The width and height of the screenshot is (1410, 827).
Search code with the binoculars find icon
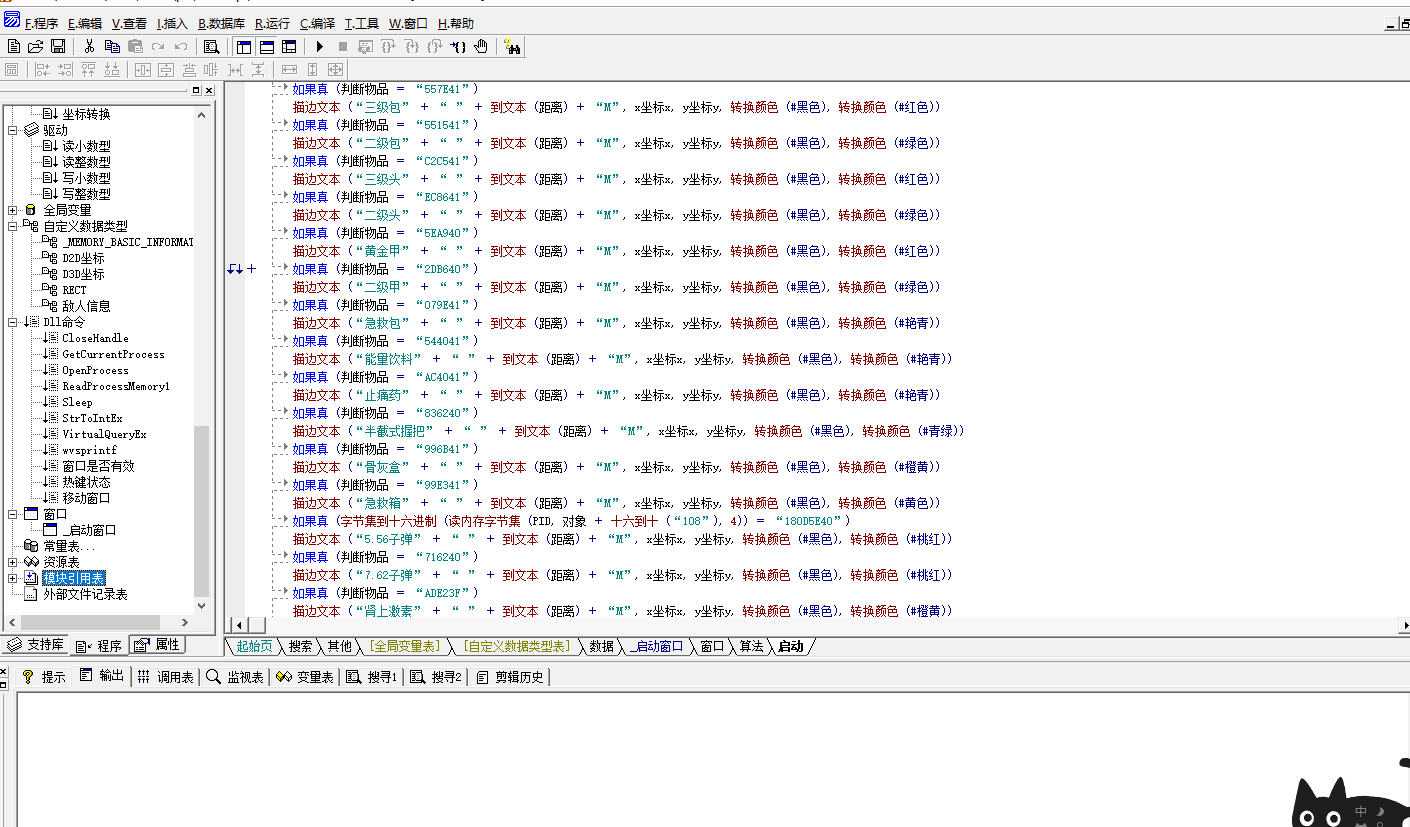pos(513,46)
